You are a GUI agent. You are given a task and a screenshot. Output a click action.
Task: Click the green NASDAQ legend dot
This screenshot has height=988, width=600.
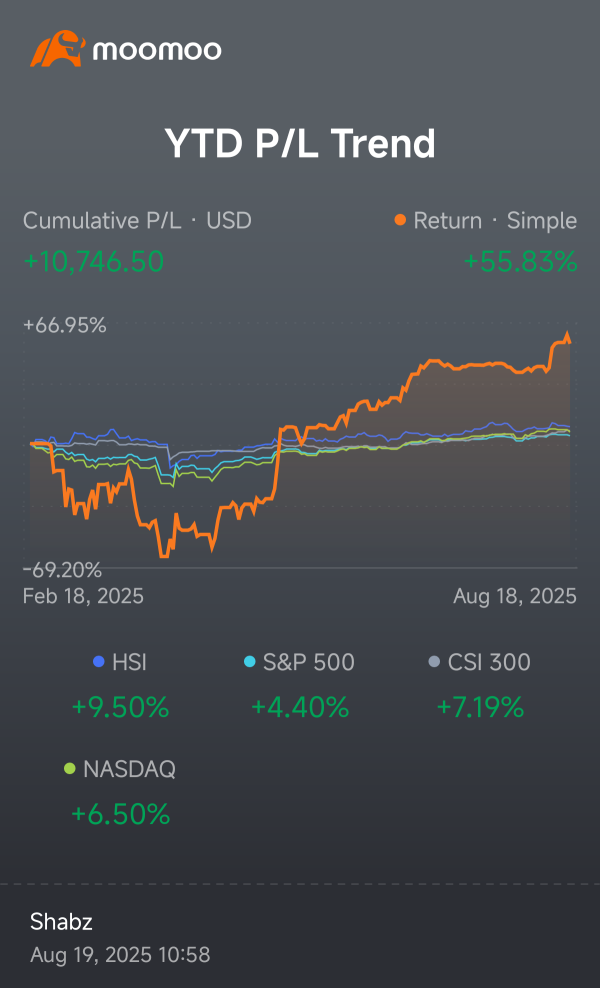tap(69, 769)
